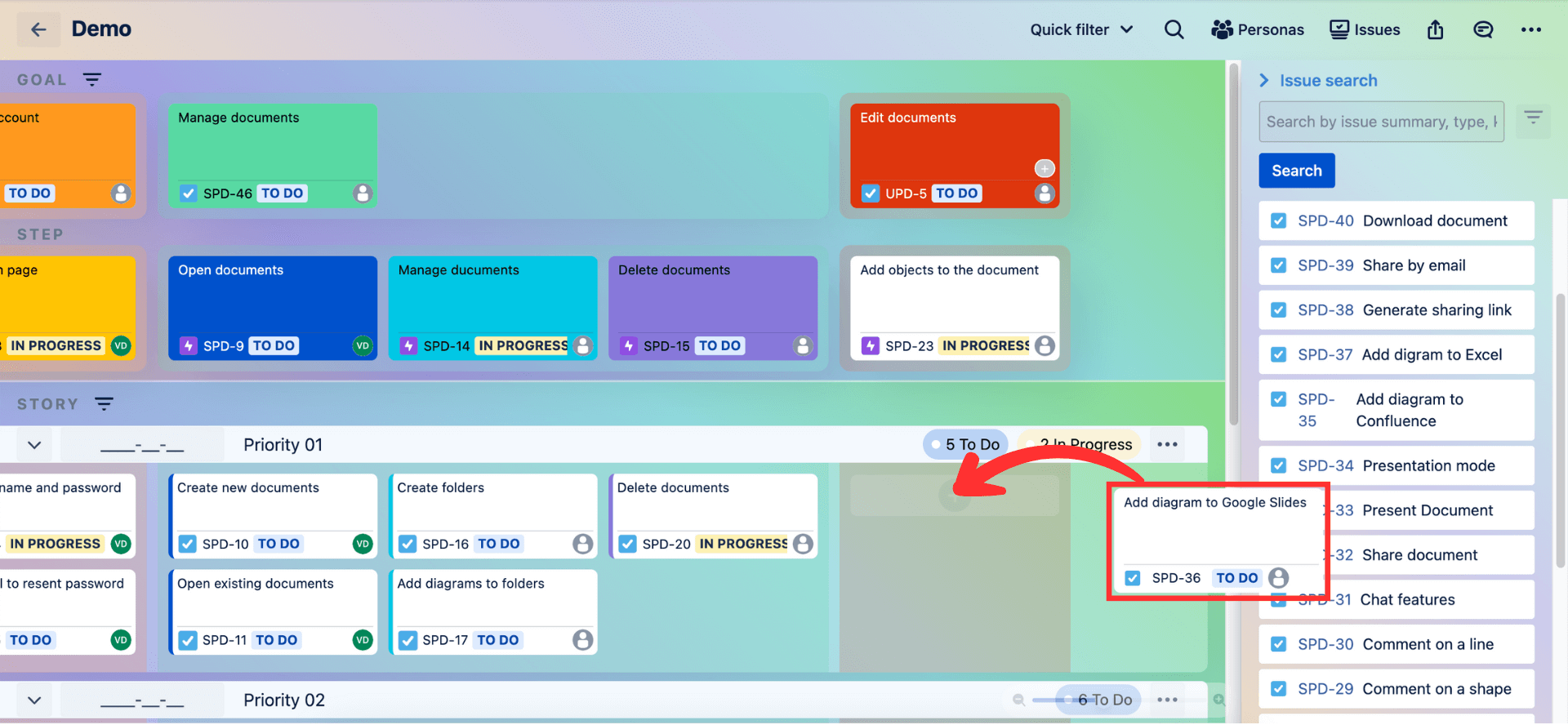This screenshot has width=1568, height=725.
Task: Click the plus icon on Edit documents card
Action: 1045,168
